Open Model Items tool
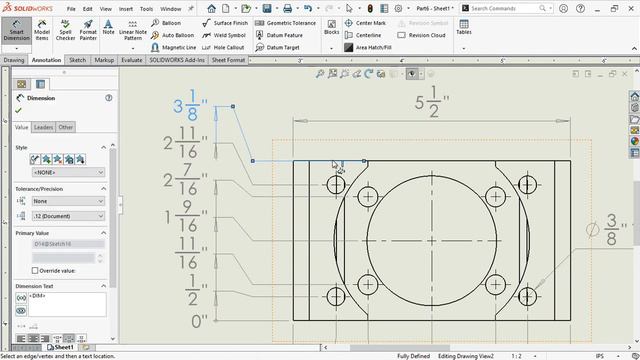The image size is (640, 360). [x=42, y=30]
